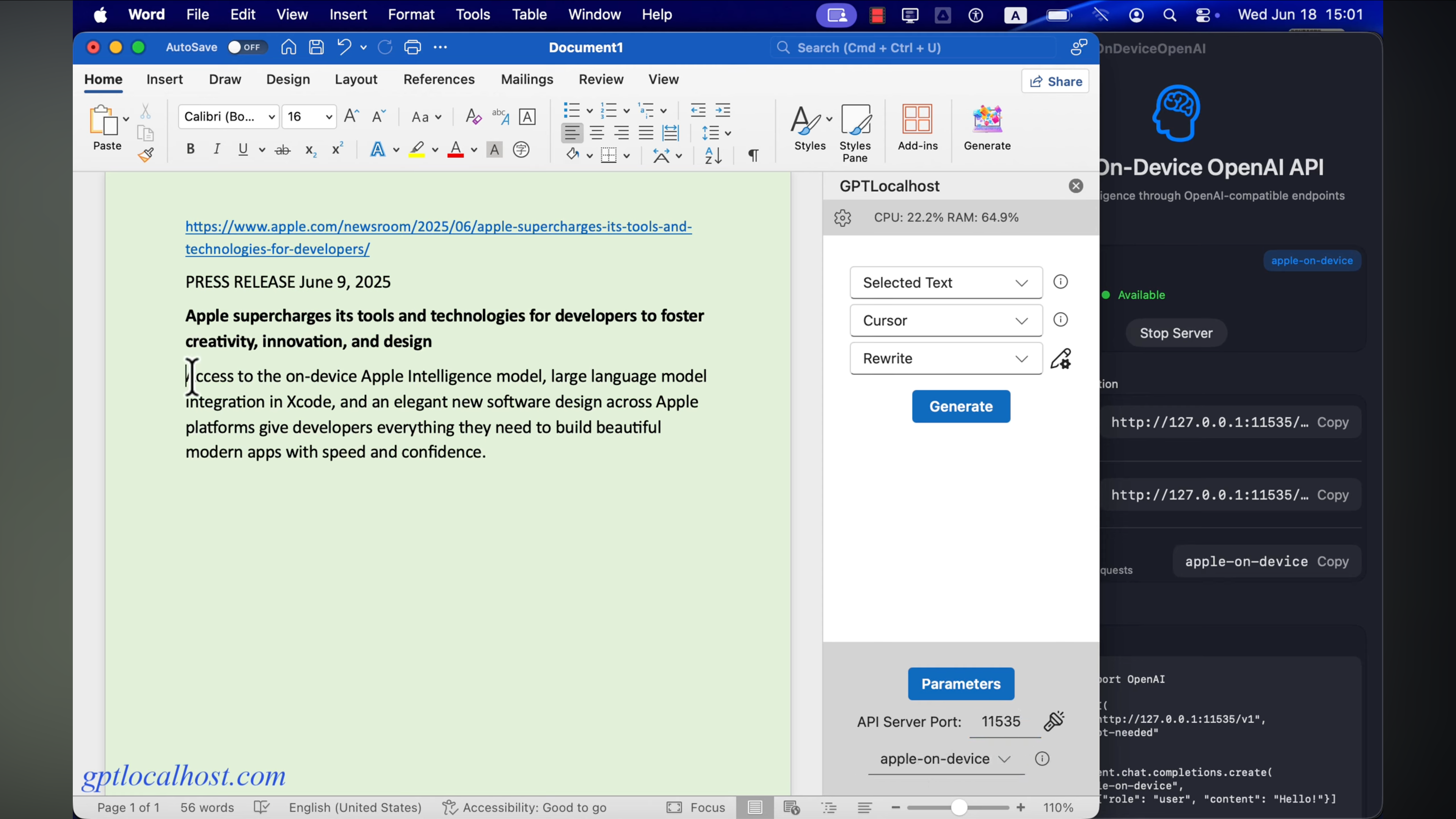Toggle the show paragraph marks icon

tap(753, 155)
